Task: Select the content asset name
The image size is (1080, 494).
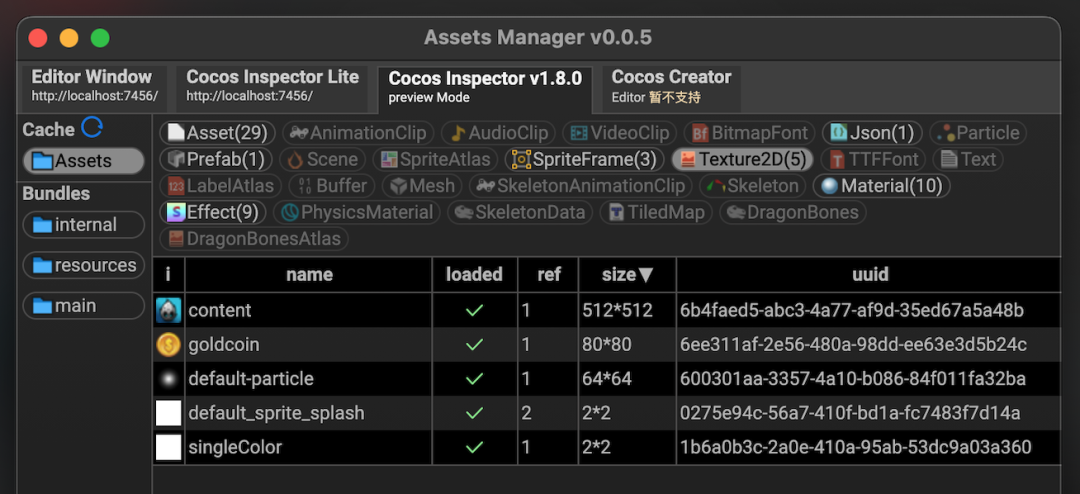Action: coord(220,311)
